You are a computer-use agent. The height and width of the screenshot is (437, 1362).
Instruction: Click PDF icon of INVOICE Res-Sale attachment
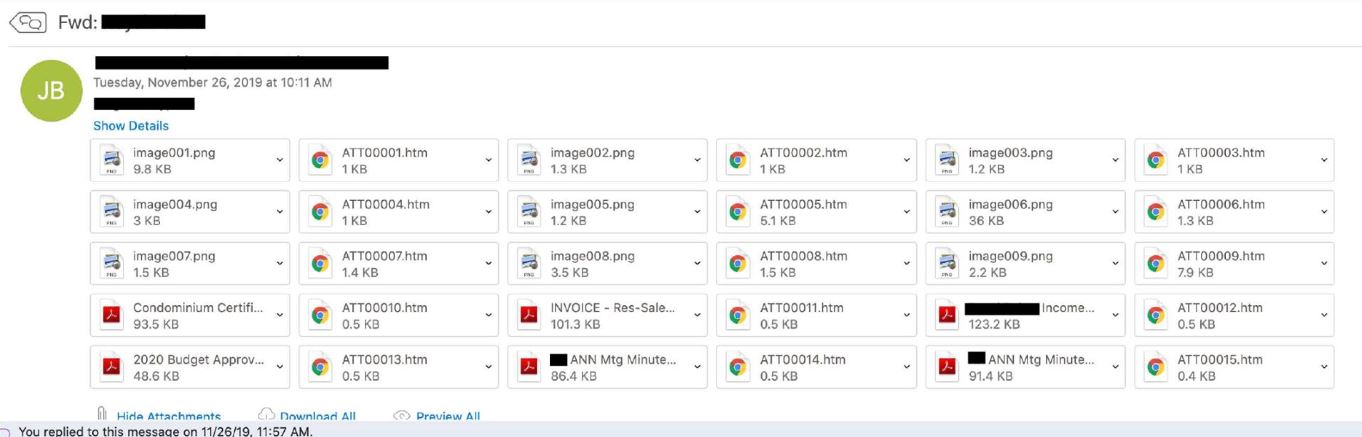529,315
